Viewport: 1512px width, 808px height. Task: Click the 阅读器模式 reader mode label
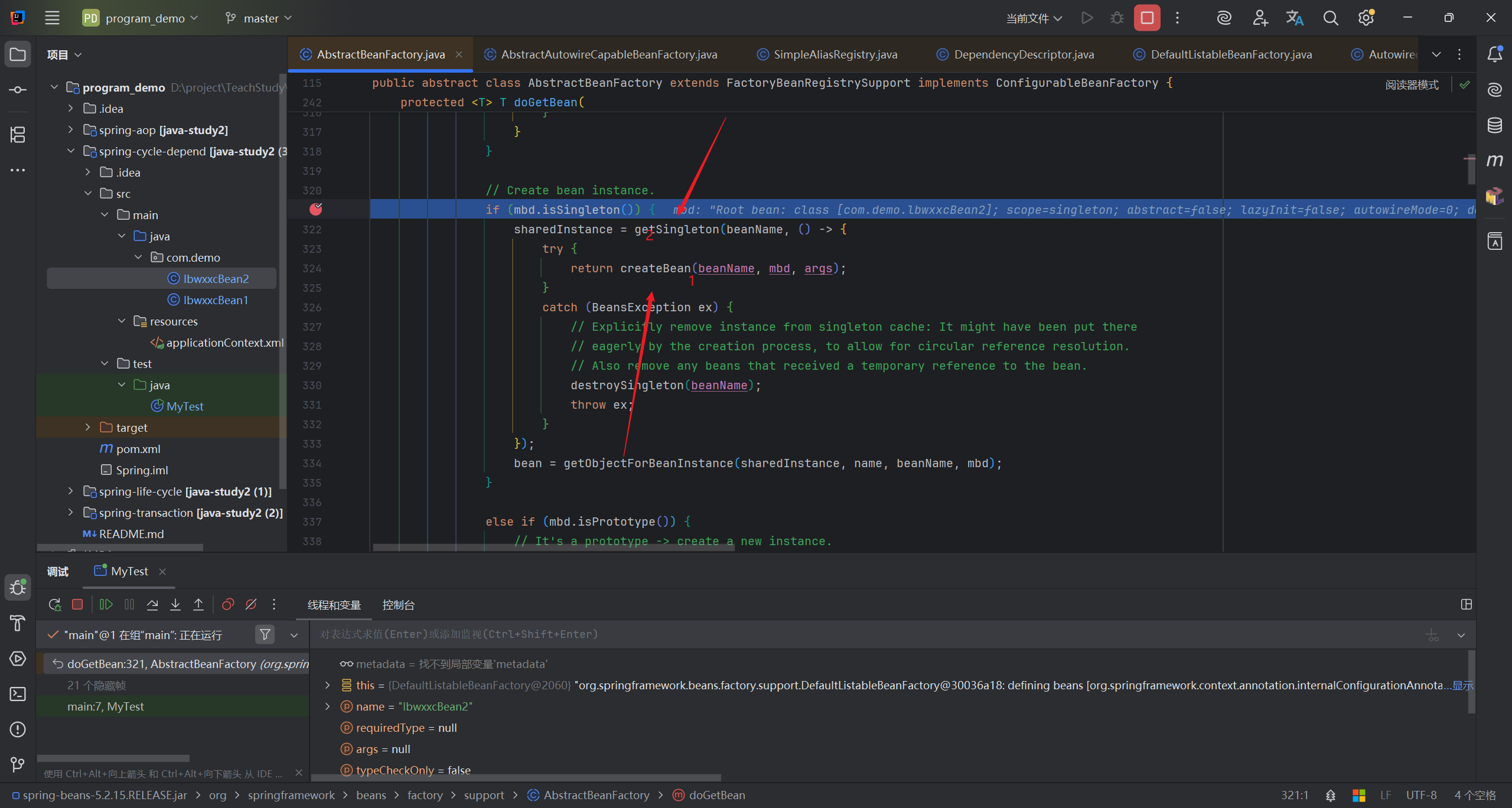click(x=1412, y=84)
